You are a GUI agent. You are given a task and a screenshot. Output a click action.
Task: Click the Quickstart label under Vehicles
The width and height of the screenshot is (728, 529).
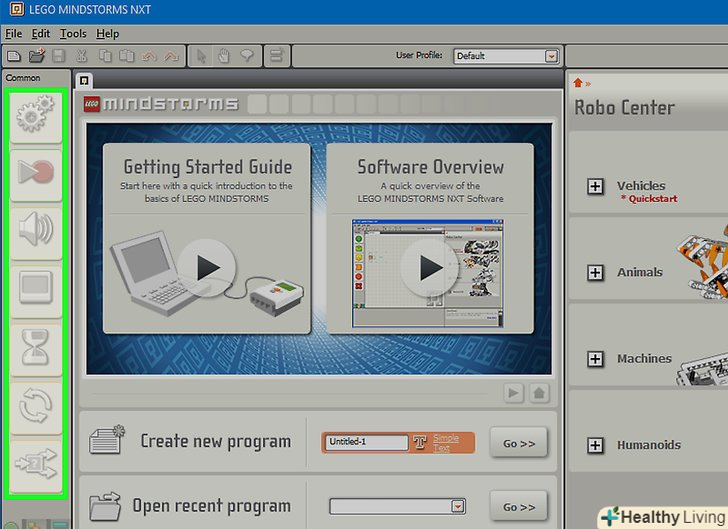tap(649, 199)
